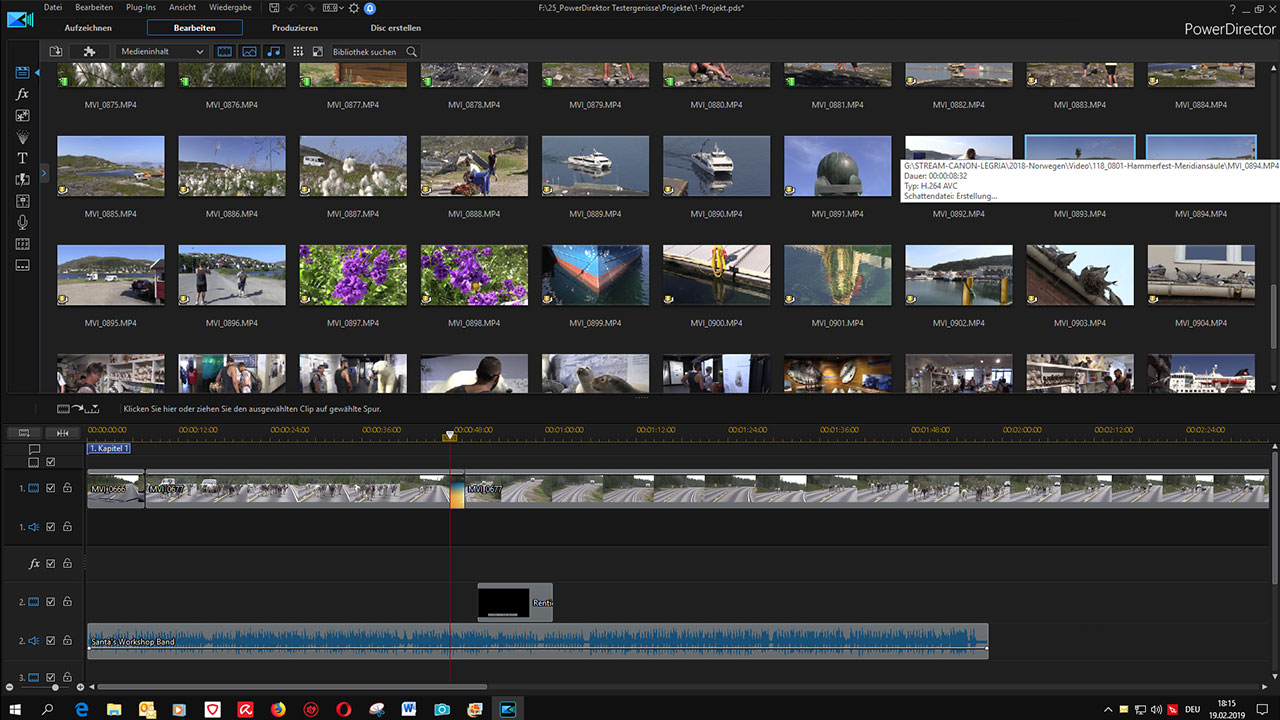
Task: Open the Wiedergabe menu
Action: point(230,8)
